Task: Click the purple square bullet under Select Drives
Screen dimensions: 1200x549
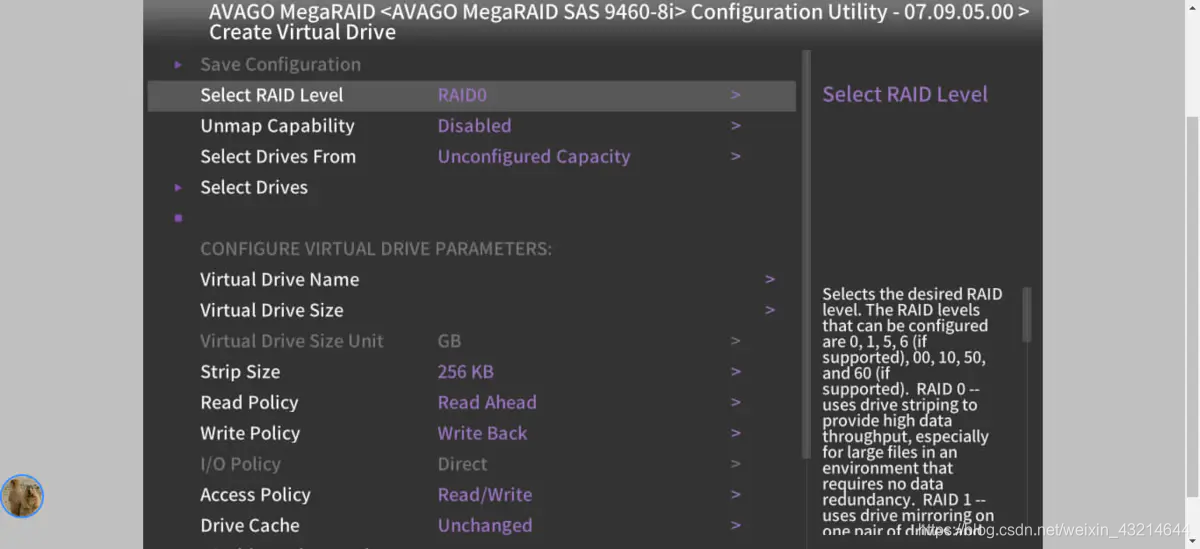Action: 178,217
